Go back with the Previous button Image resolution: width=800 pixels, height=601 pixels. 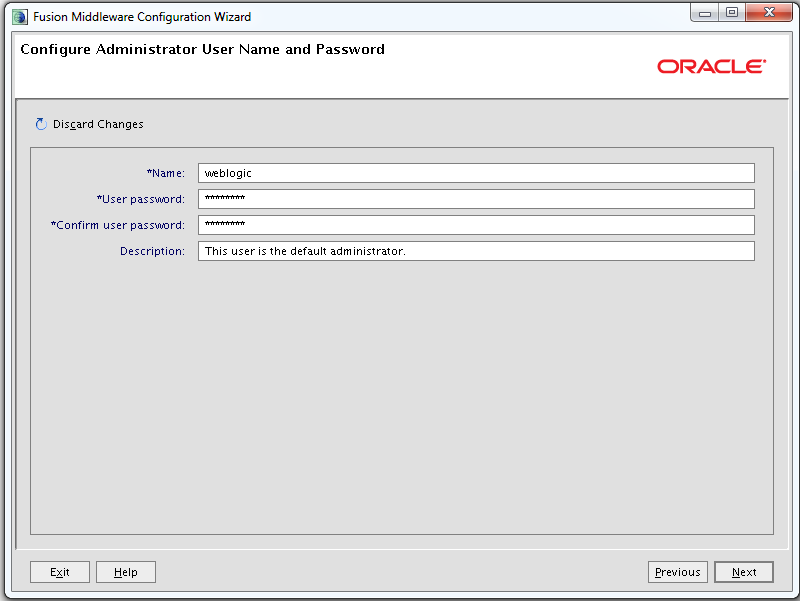(x=678, y=572)
